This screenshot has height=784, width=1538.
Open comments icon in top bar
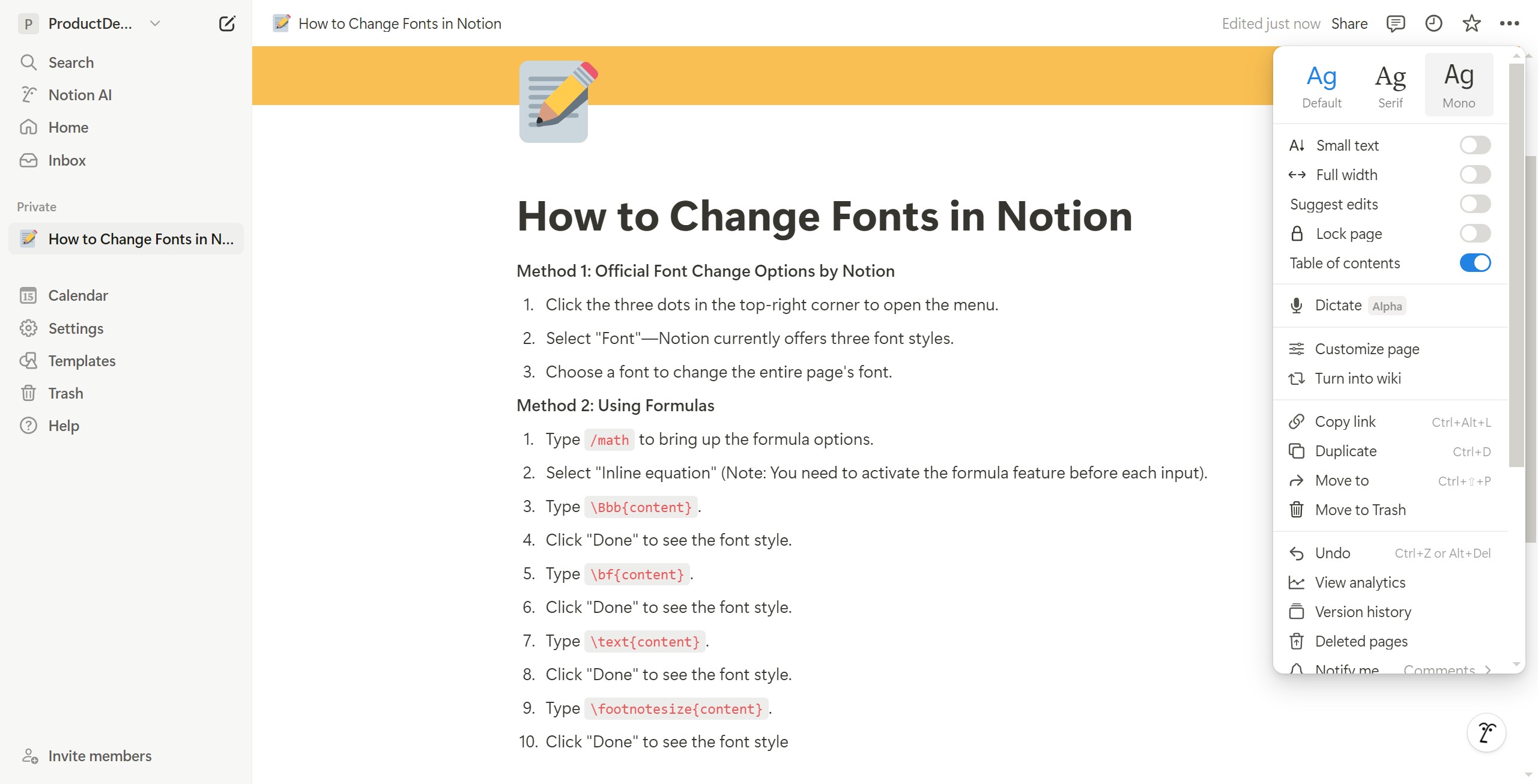1395,23
